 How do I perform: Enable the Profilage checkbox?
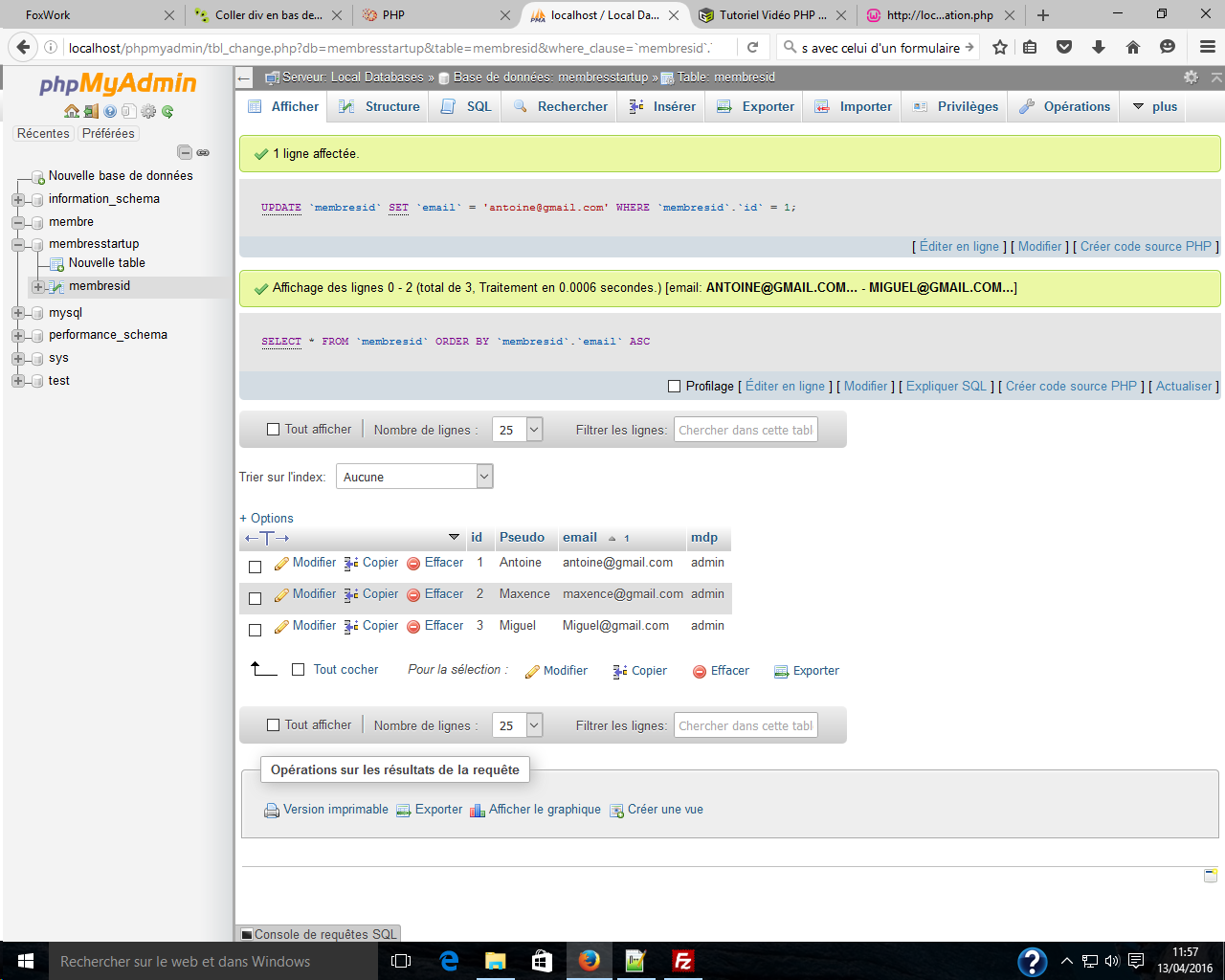(674, 386)
